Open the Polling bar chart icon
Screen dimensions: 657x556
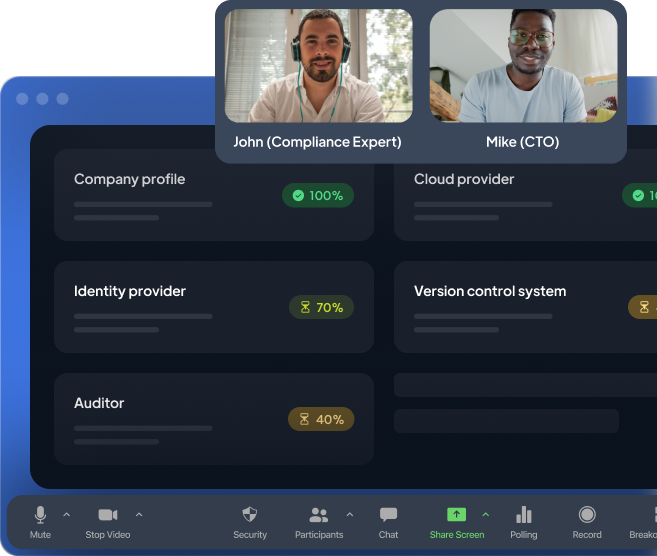click(x=524, y=515)
